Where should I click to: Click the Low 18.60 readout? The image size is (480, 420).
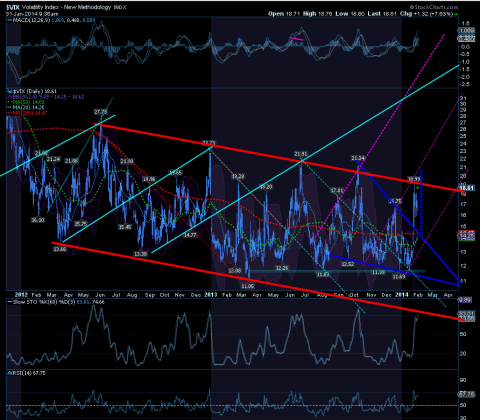pos(350,14)
